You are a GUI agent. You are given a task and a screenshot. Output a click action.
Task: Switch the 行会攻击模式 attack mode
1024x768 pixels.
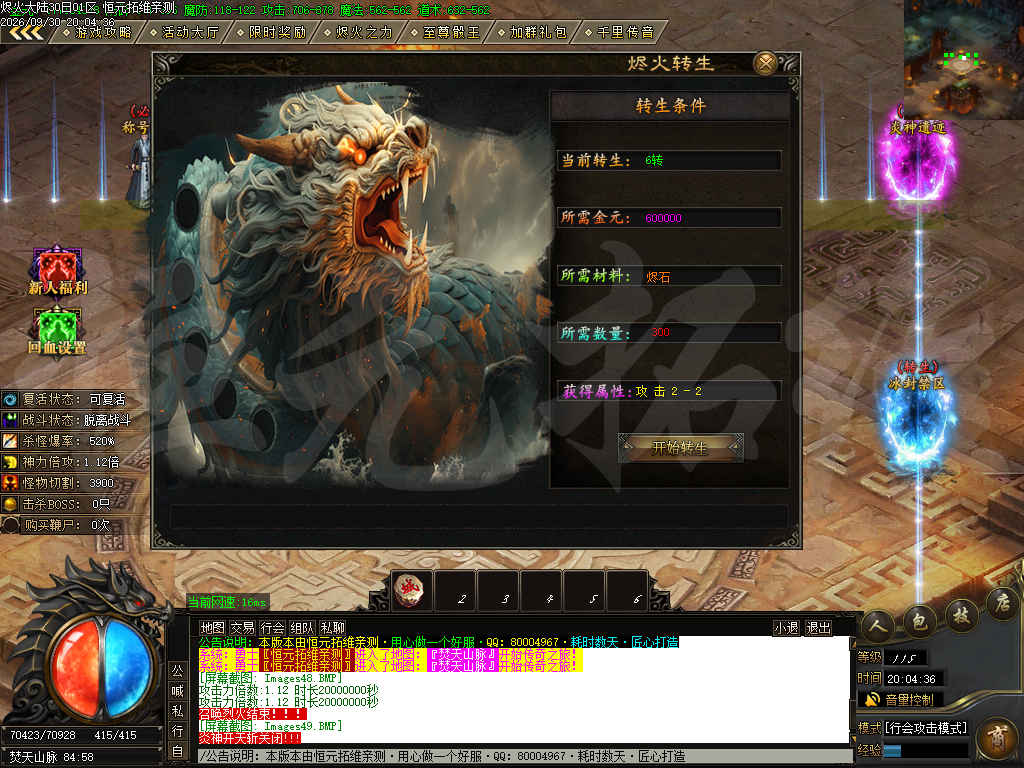point(925,728)
